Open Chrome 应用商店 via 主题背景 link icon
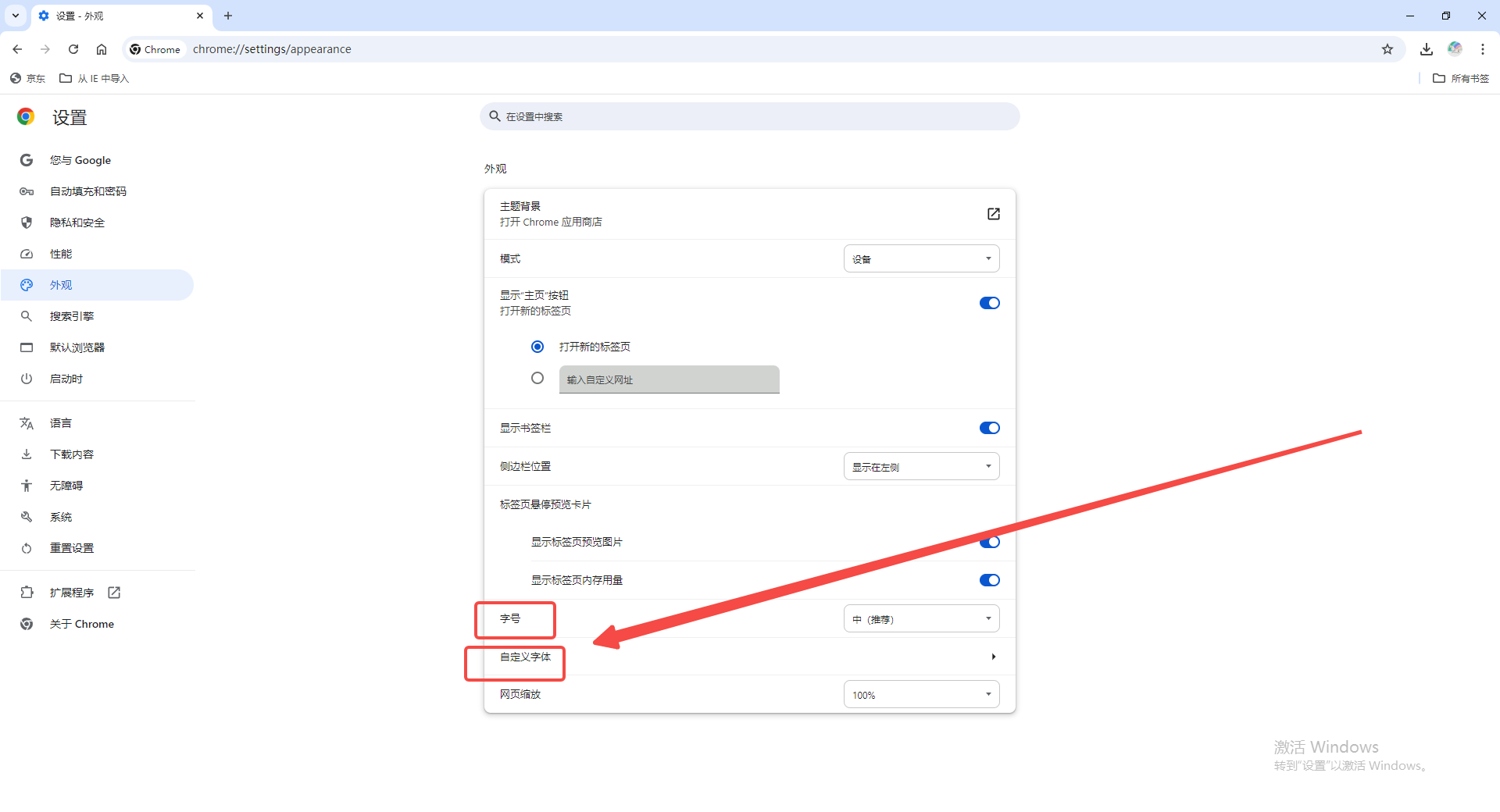Viewport: 1500px width, 812px height. click(x=993, y=214)
